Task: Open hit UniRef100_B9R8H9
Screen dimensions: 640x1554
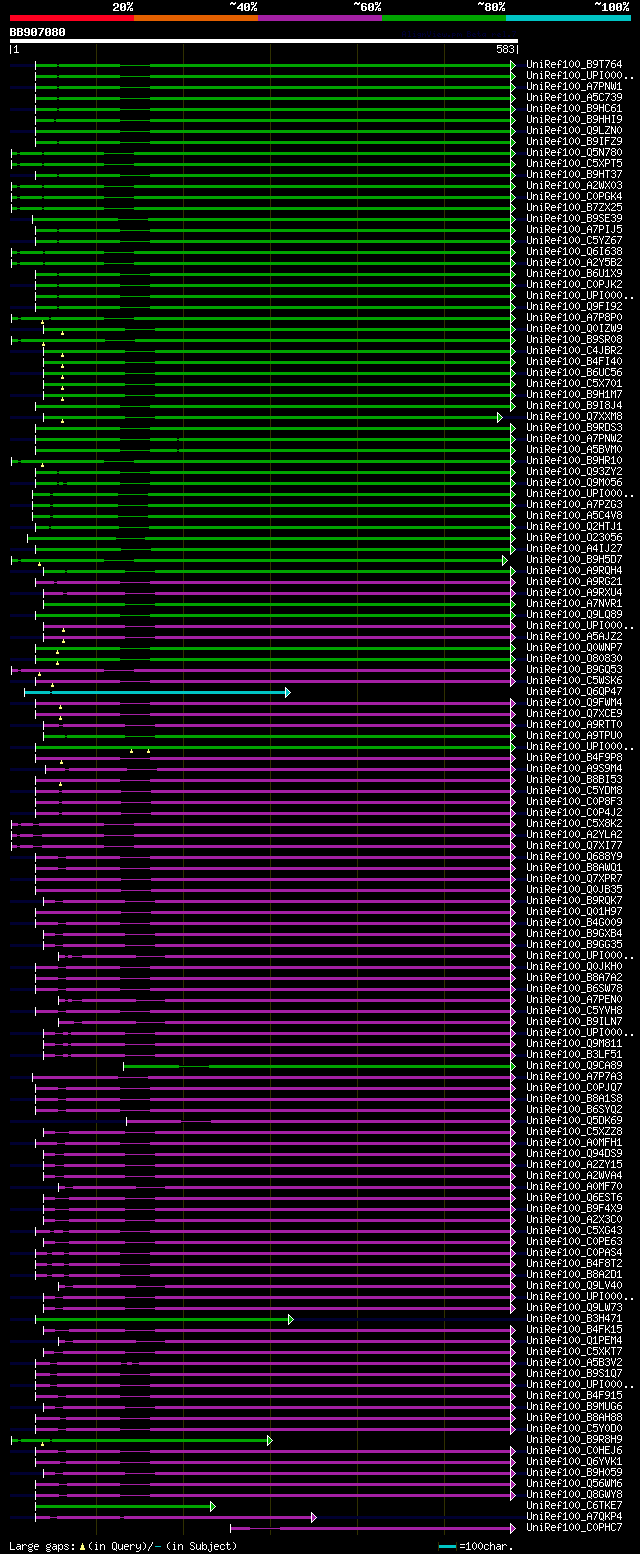Action: tap(574, 1440)
